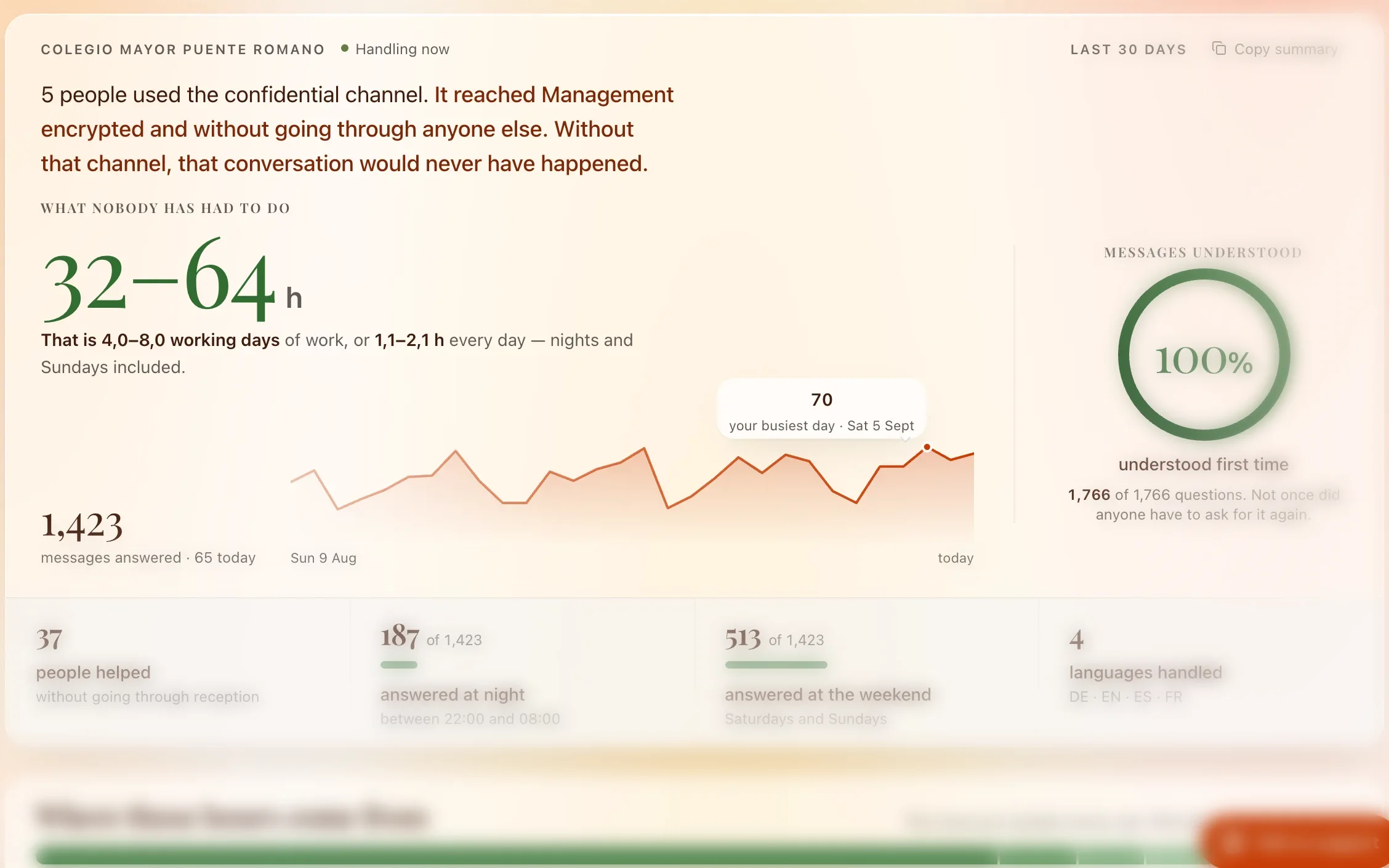The width and height of the screenshot is (1389, 868).
Task: Click the 1,423 messages answered figure
Action: [x=82, y=526]
